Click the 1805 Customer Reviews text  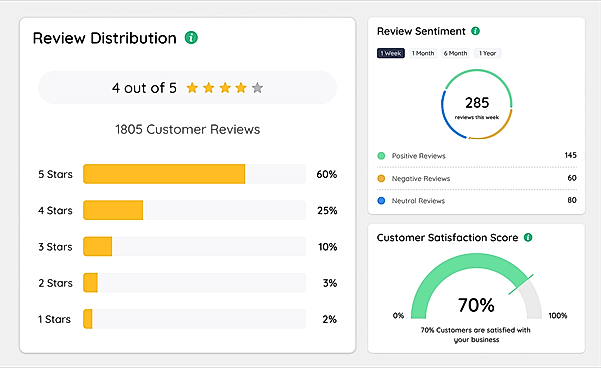[188, 129]
